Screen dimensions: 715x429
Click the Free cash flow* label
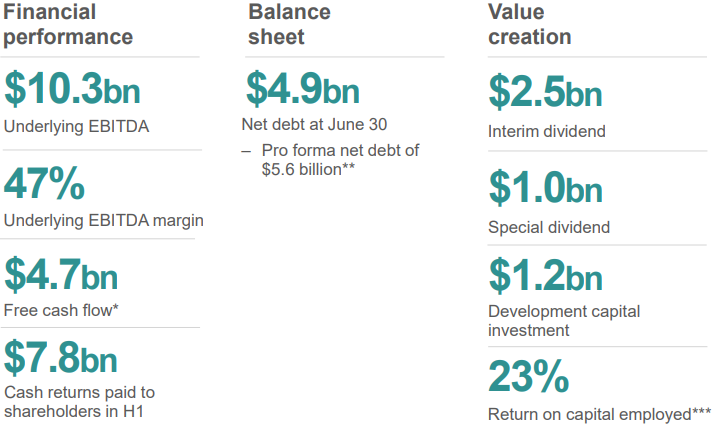61,310
